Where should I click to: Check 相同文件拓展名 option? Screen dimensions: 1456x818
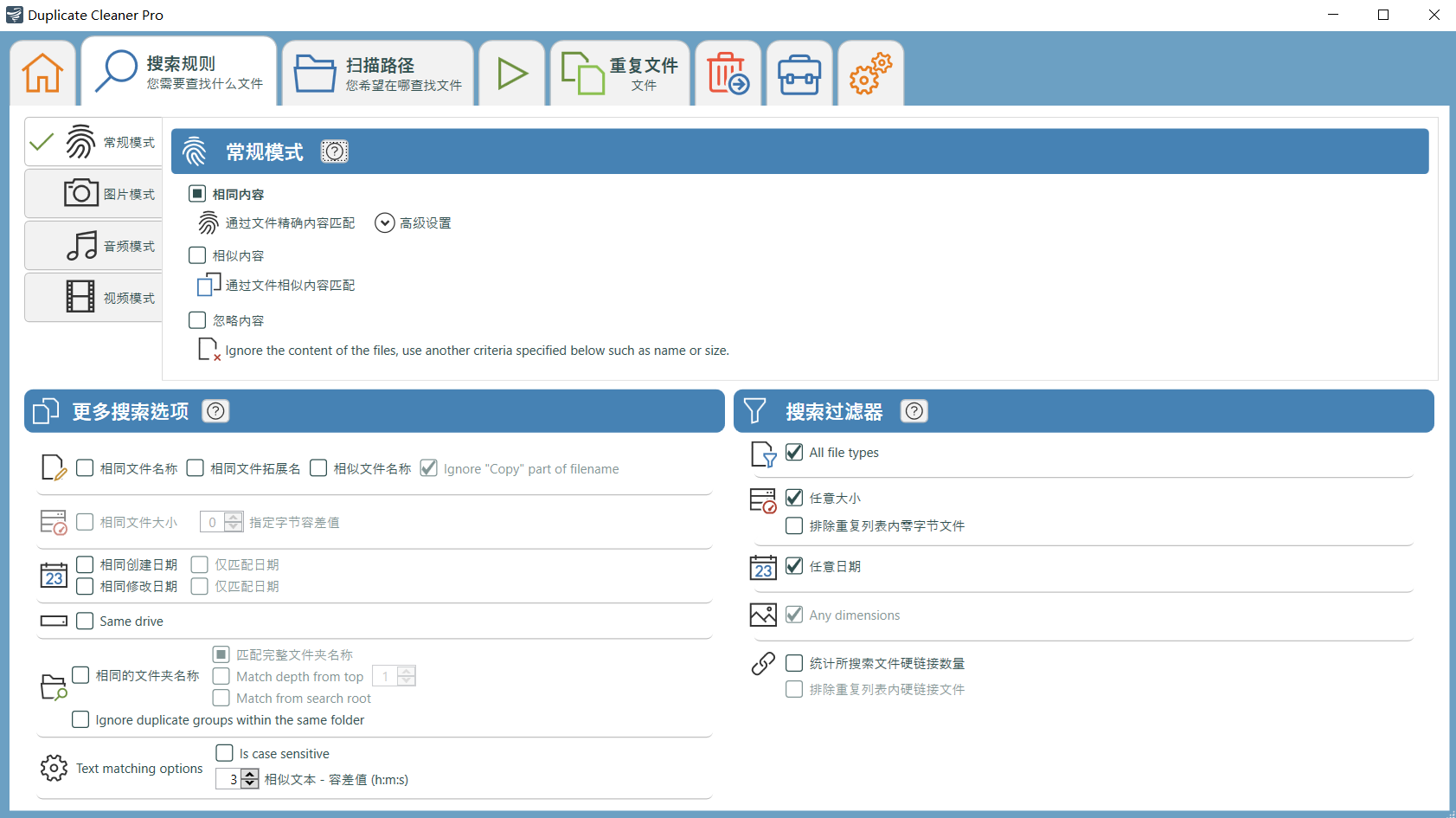point(196,468)
